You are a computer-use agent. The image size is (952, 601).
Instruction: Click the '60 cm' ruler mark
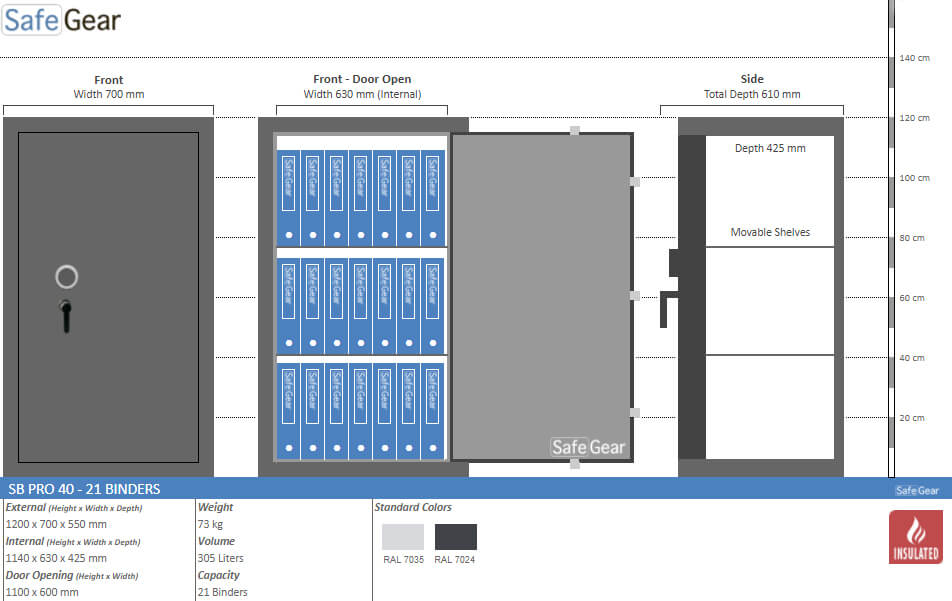[x=912, y=298]
